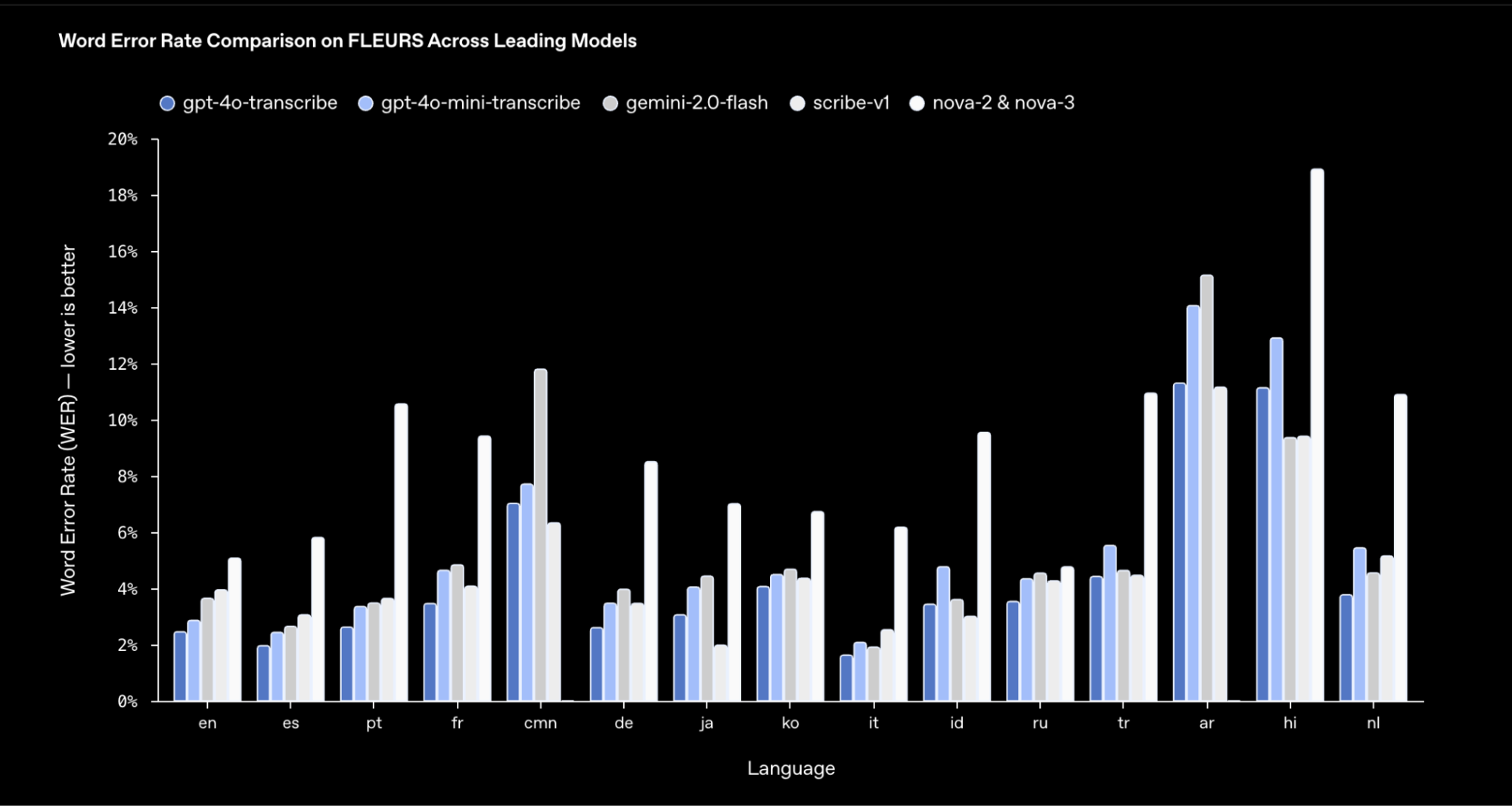Click the gemini-2.0-flash bar for cmn
The width and height of the screenshot is (1512, 806).
pos(540,535)
